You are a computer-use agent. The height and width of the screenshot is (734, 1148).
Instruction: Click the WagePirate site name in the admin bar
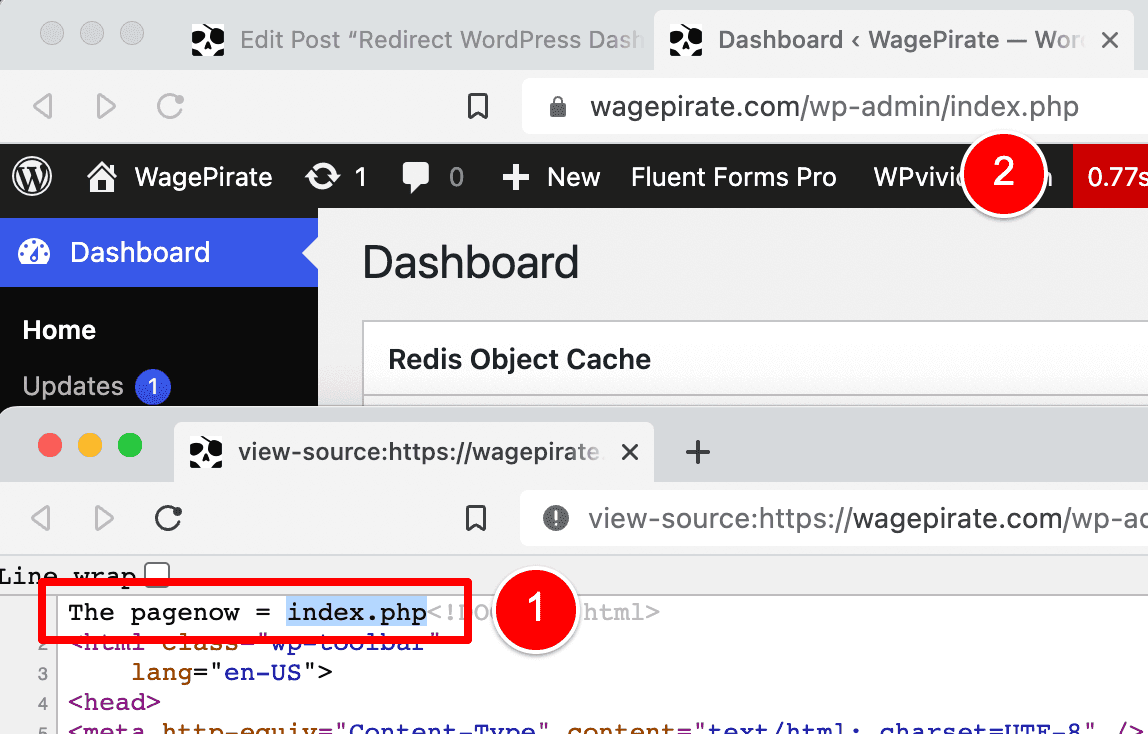(x=204, y=177)
